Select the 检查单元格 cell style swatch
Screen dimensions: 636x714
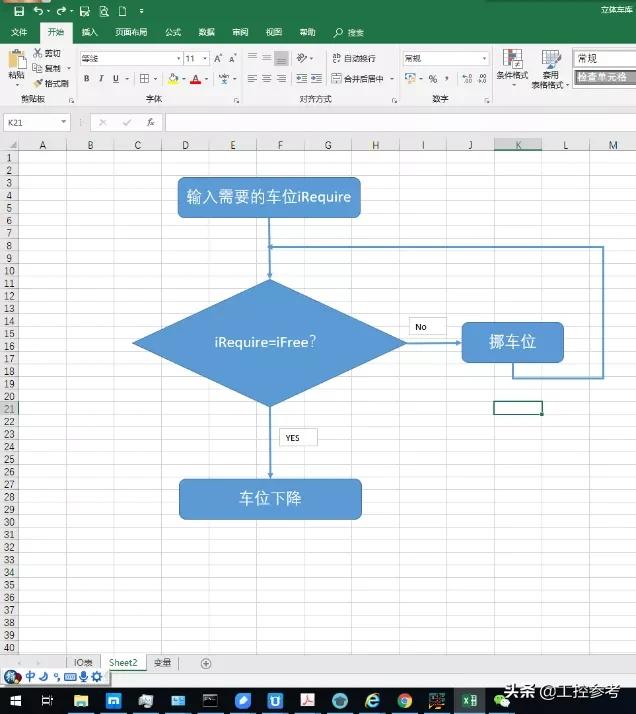pos(605,77)
